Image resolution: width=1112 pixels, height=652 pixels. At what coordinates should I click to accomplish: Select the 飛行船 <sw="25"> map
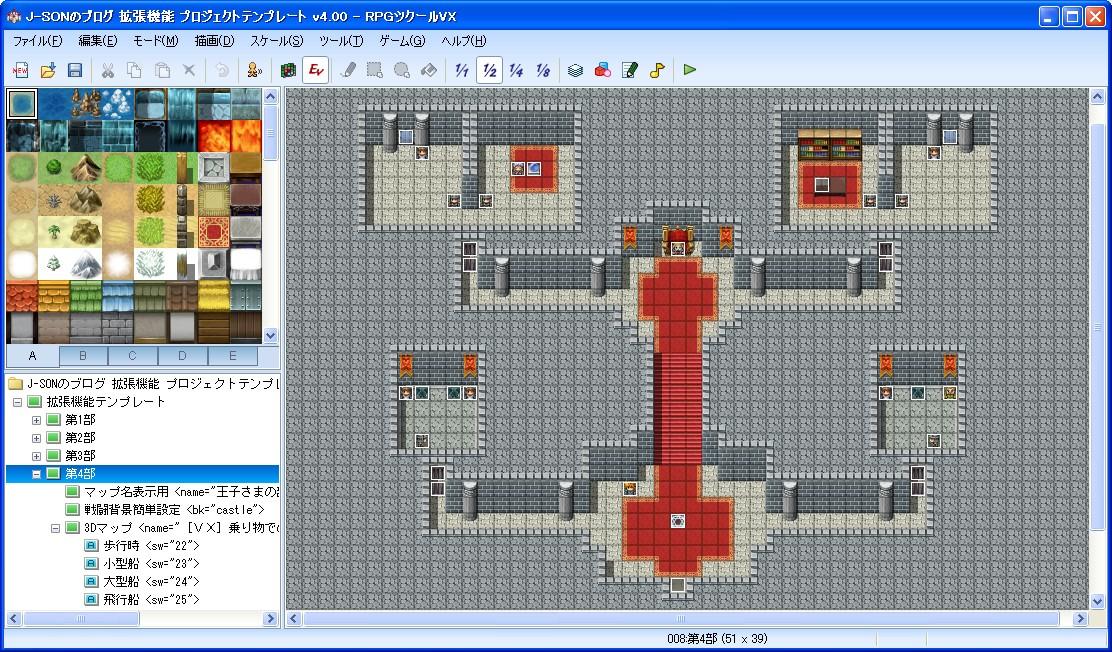(x=142, y=599)
